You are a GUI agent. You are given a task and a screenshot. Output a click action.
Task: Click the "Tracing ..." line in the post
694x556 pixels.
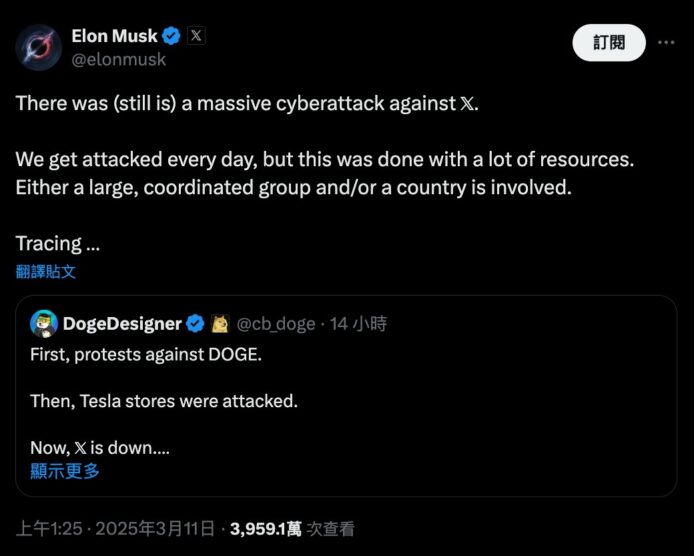(x=57, y=243)
